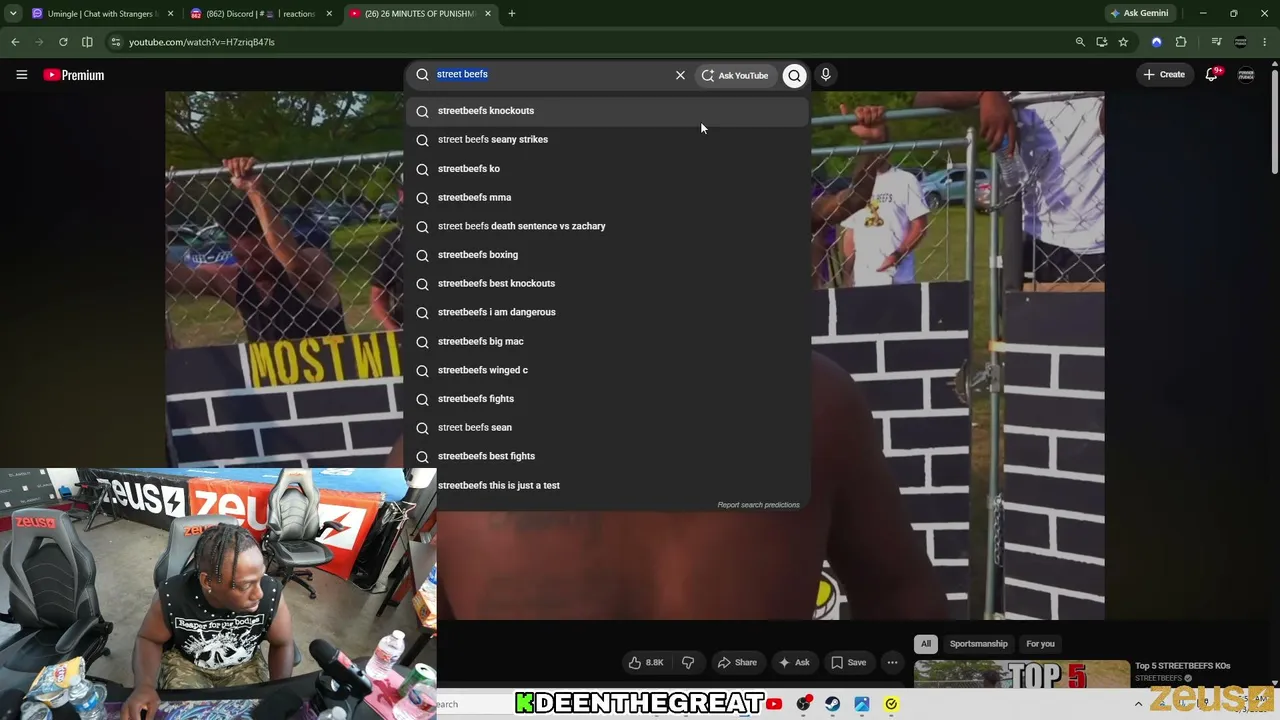Clear the search box with the X
This screenshot has width=1280, height=720.
point(680,75)
